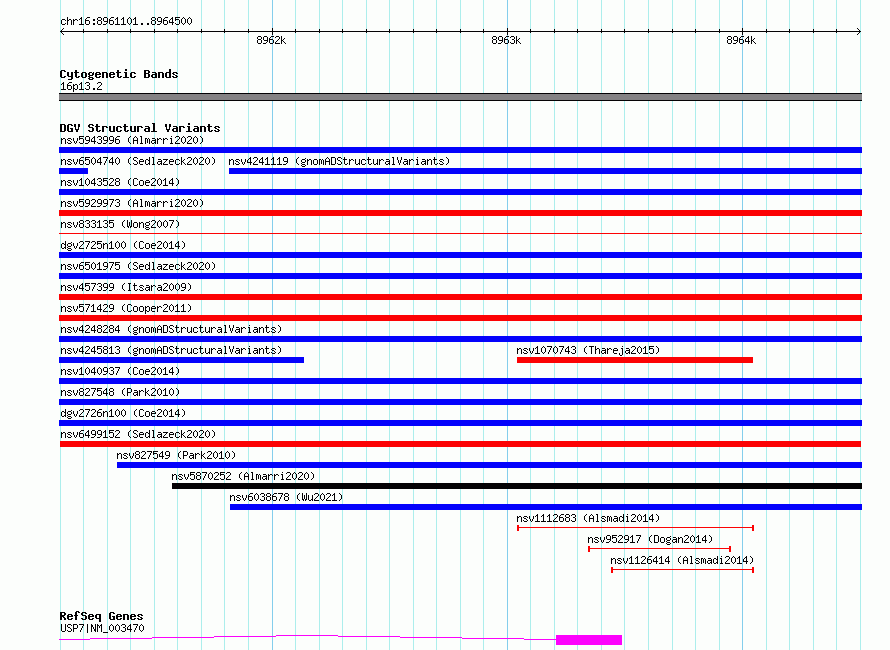
Task: Open nsv6499152 (Sedlazeck2020) label
Action: tap(138, 434)
